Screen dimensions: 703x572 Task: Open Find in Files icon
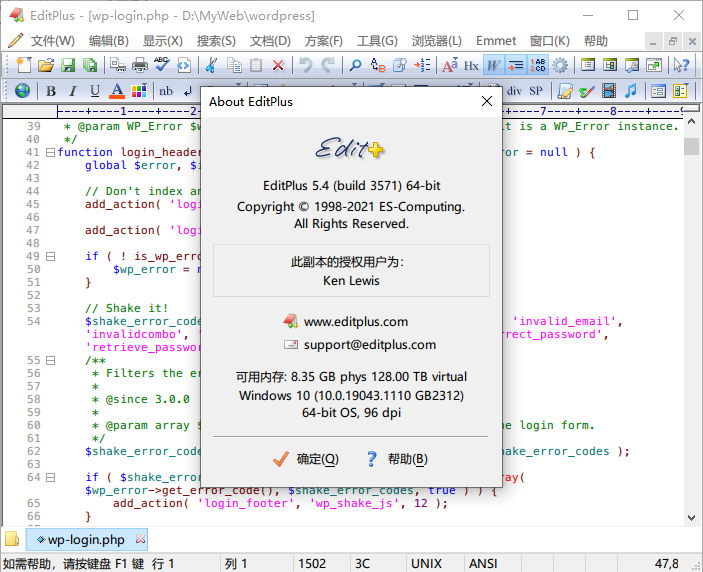pos(399,65)
